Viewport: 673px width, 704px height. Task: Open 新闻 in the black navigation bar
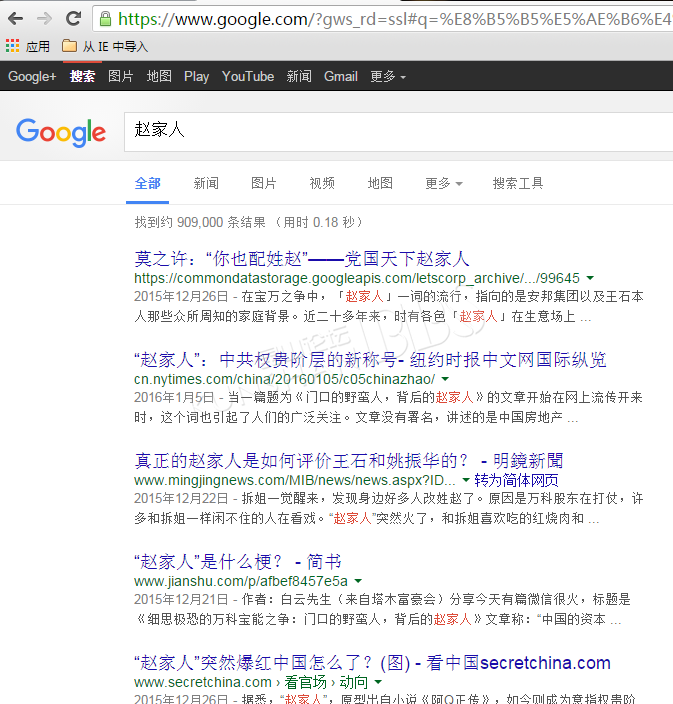coord(299,76)
